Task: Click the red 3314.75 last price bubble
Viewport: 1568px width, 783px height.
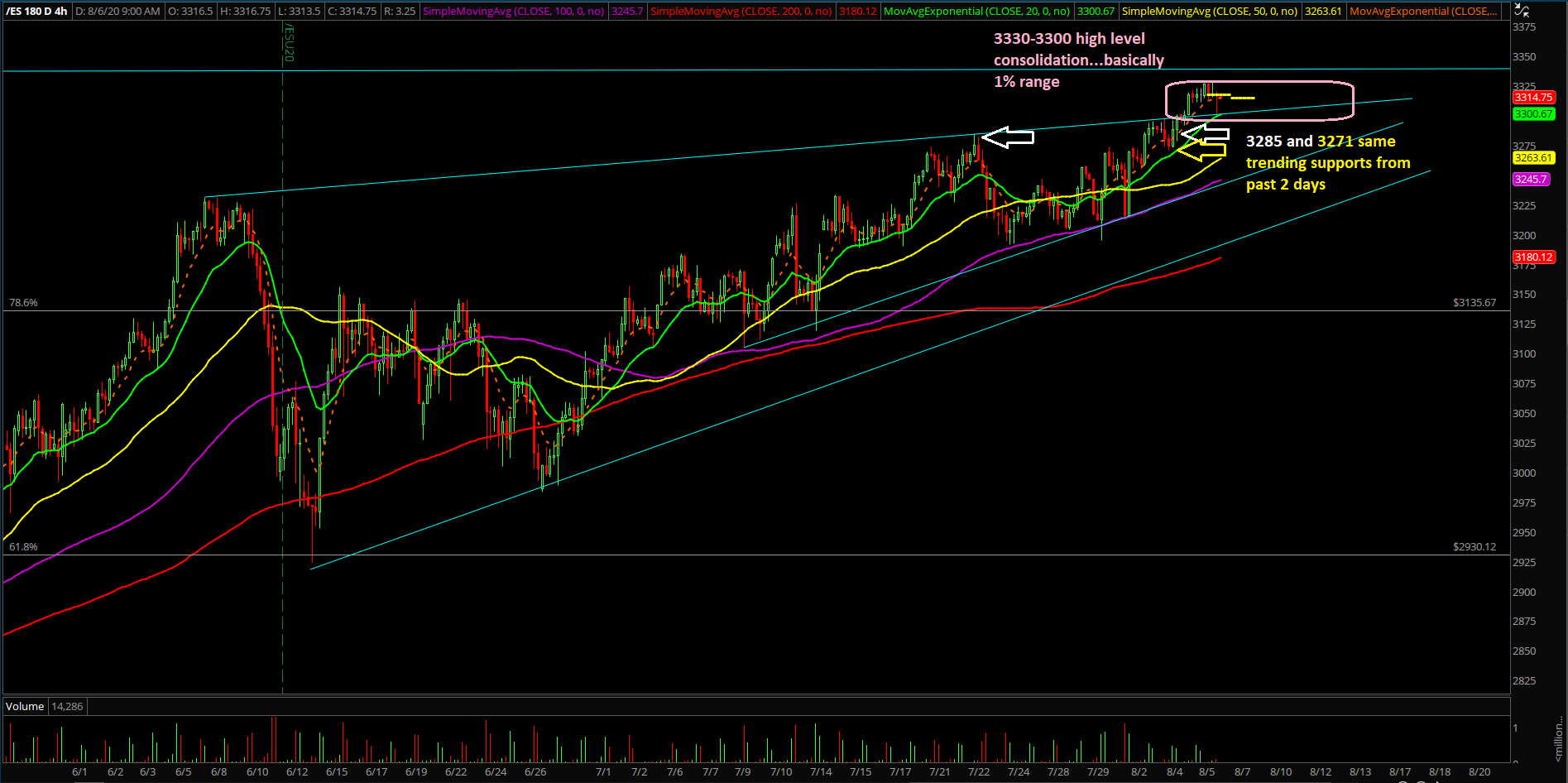Action: tap(1533, 98)
